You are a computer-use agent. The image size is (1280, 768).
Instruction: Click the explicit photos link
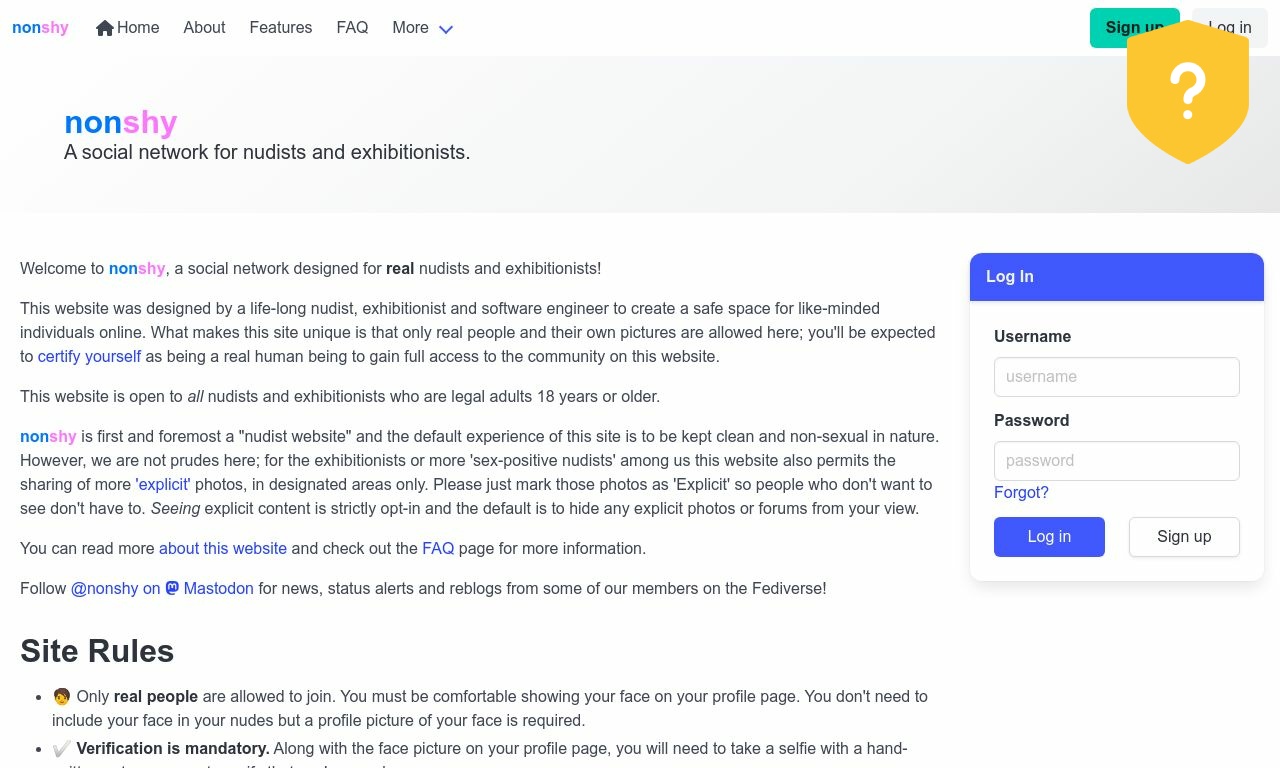click(162, 484)
